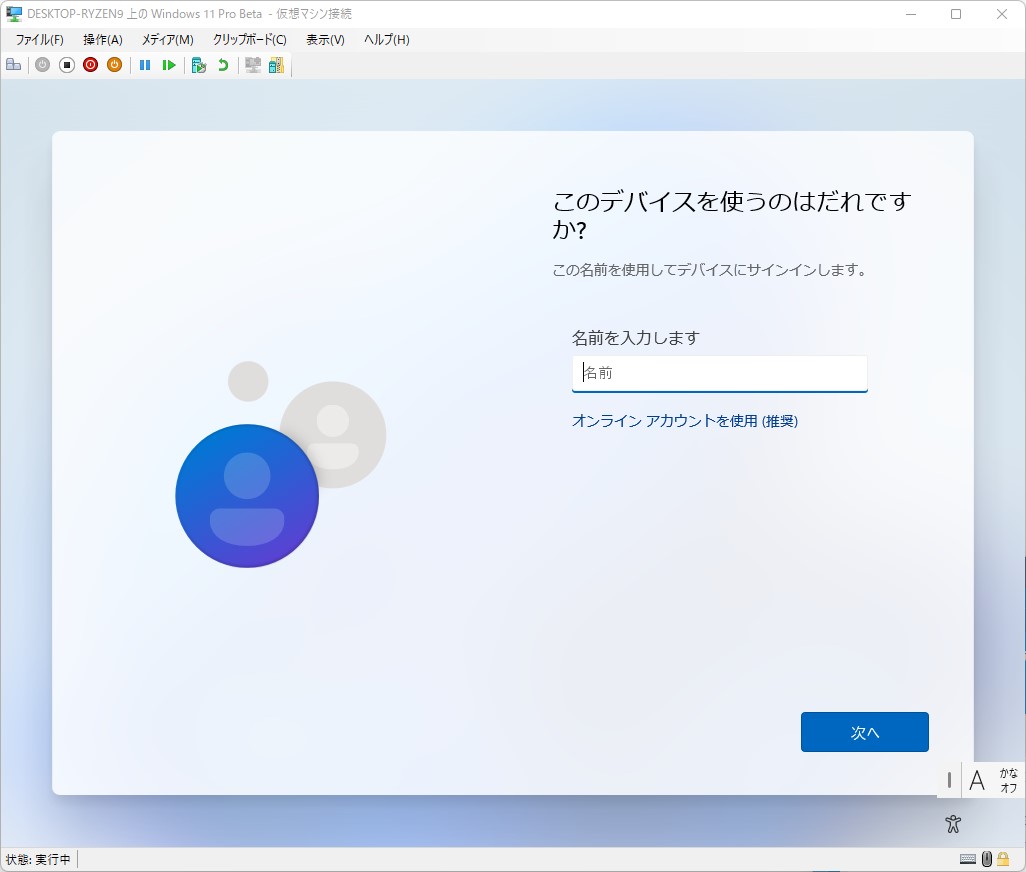Select the Start VM power icon

tap(41, 64)
